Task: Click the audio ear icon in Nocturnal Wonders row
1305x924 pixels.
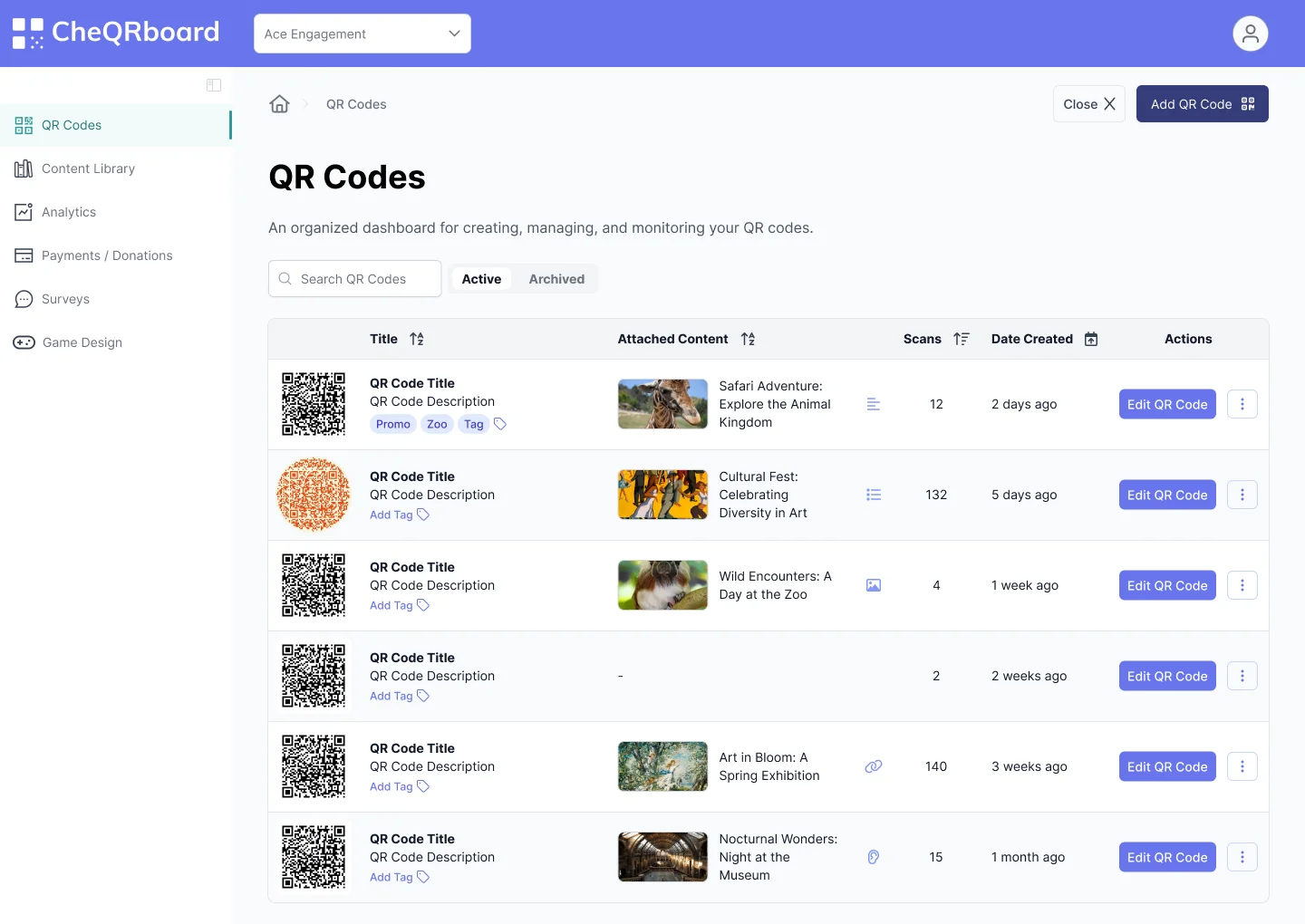Action: coord(874,857)
